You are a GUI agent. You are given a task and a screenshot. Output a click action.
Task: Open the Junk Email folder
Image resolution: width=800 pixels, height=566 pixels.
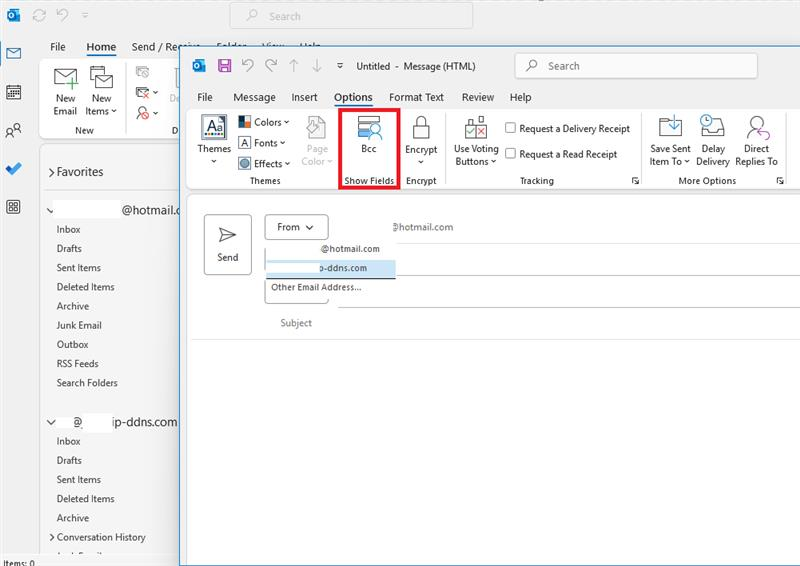(x=79, y=325)
